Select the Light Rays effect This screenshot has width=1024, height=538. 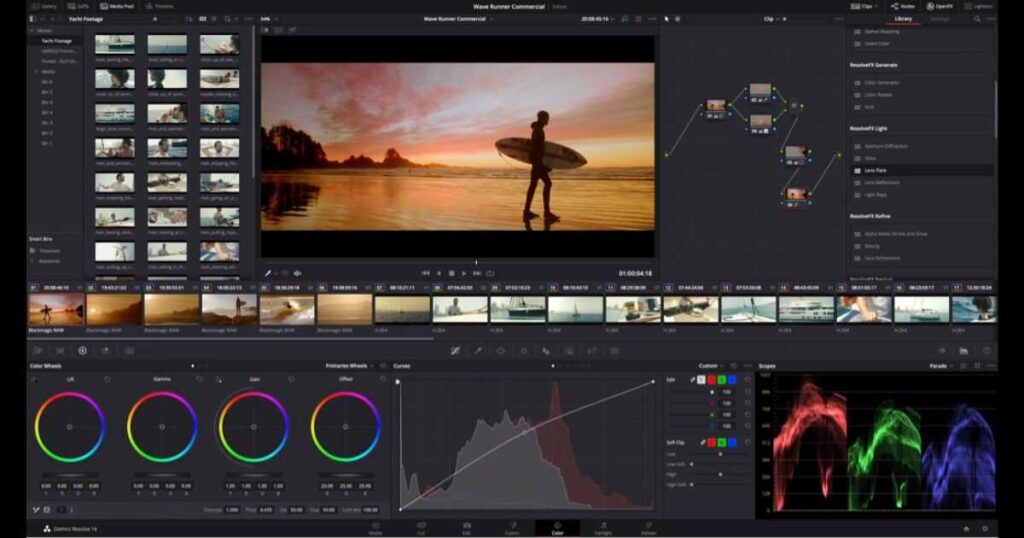tap(922, 195)
